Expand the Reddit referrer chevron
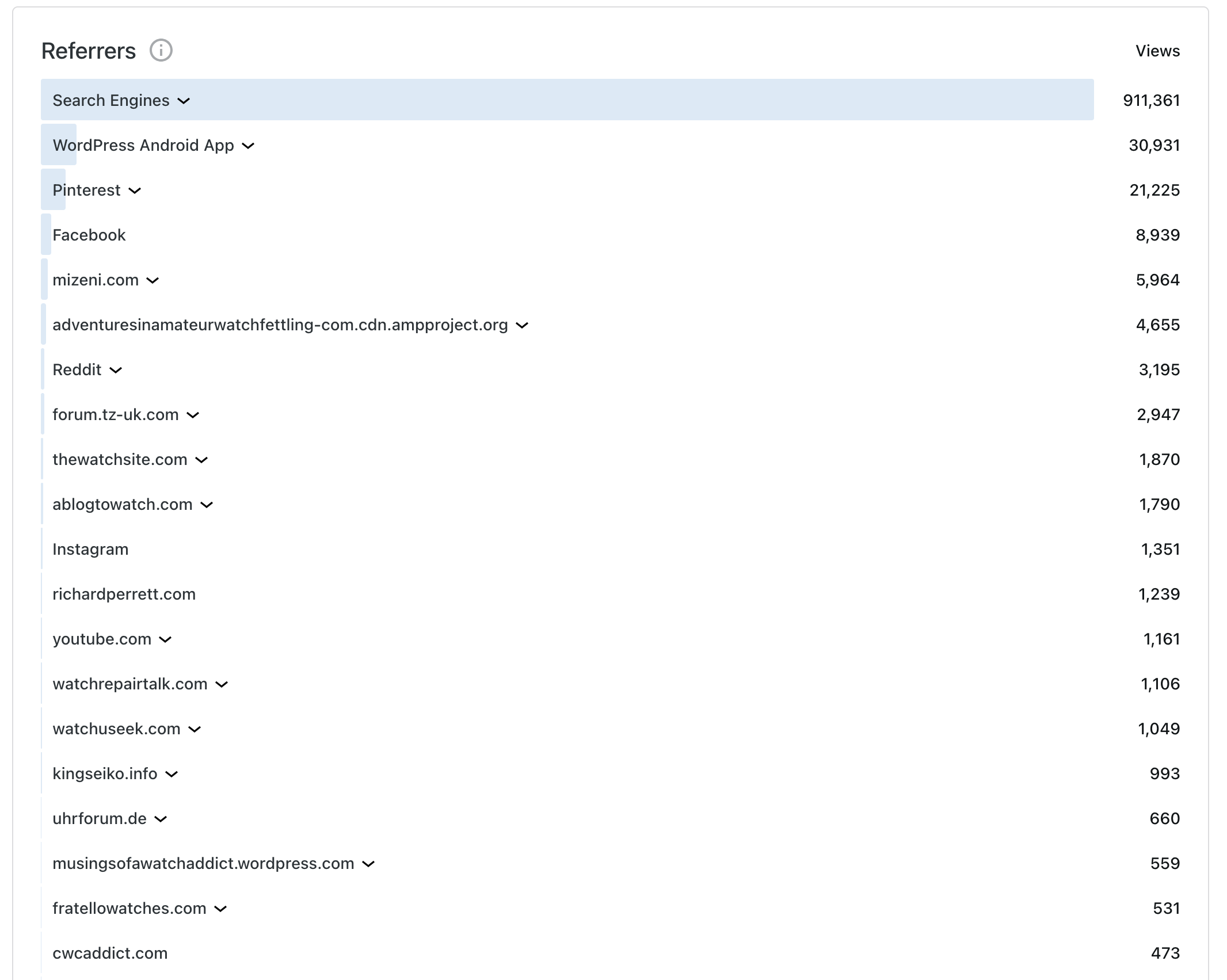This screenshot has width=1227, height=980. click(x=116, y=370)
